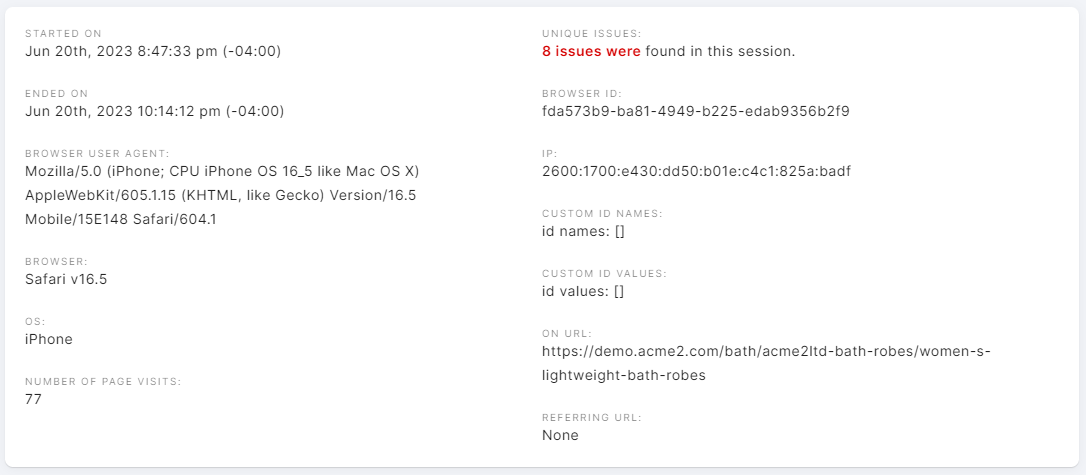
Task: Click the browser user agent string
Action: click(222, 195)
